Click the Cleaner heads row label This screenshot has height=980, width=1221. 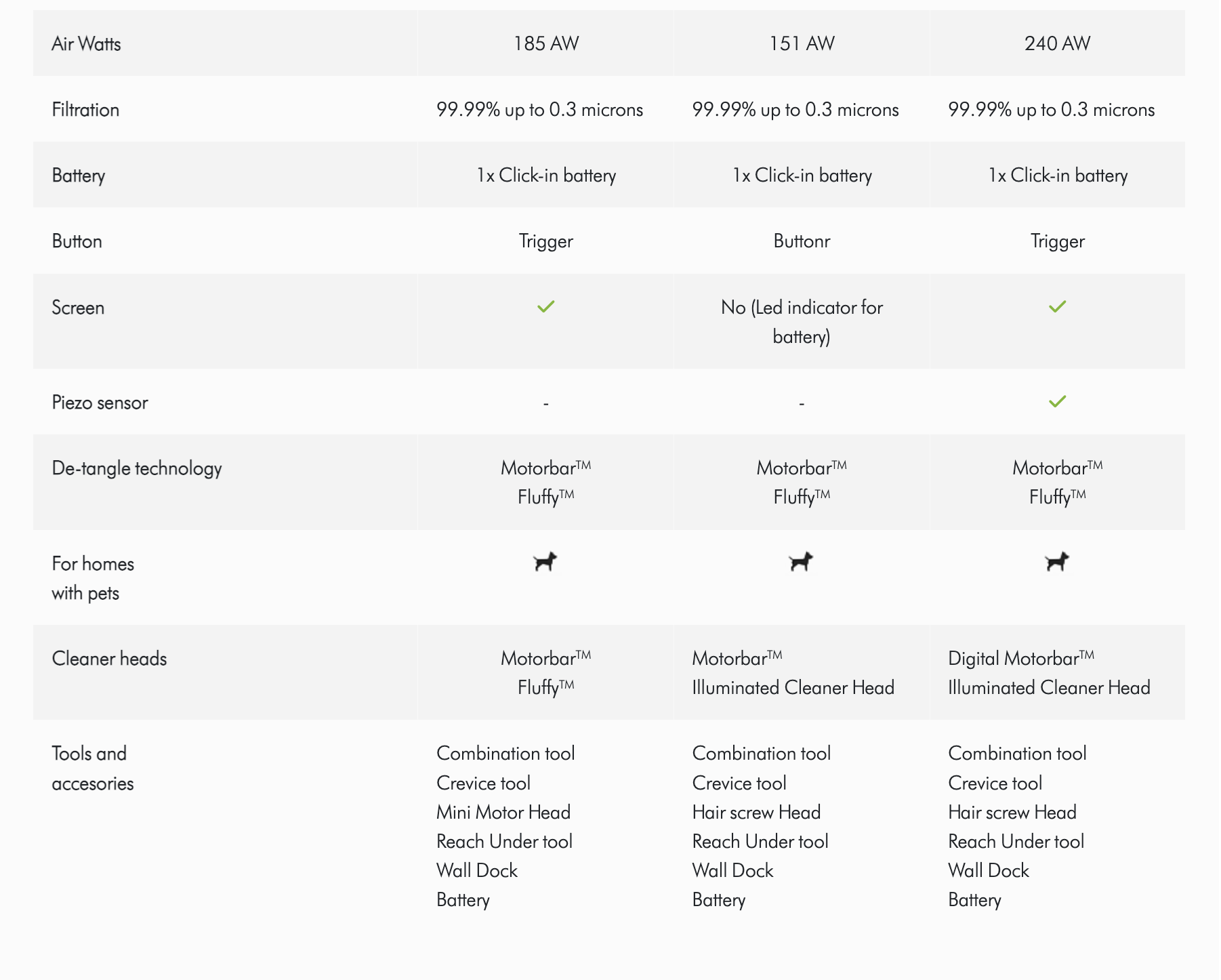(109, 659)
